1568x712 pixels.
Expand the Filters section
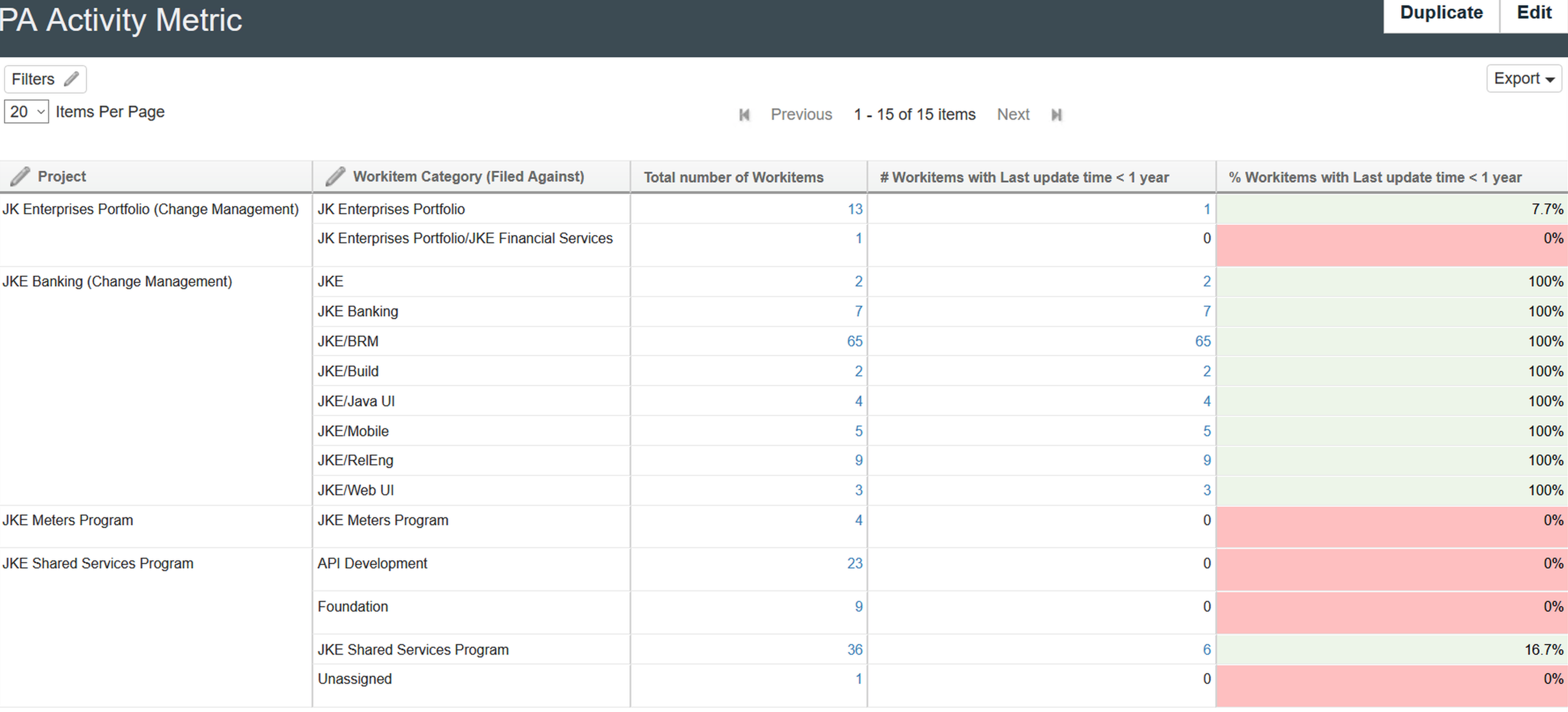click(x=46, y=79)
